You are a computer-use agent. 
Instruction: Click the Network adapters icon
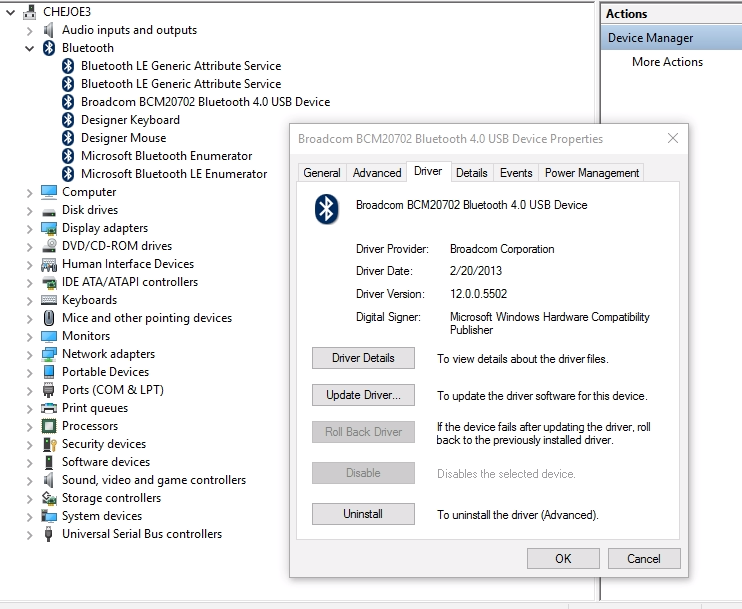tap(49, 354)
